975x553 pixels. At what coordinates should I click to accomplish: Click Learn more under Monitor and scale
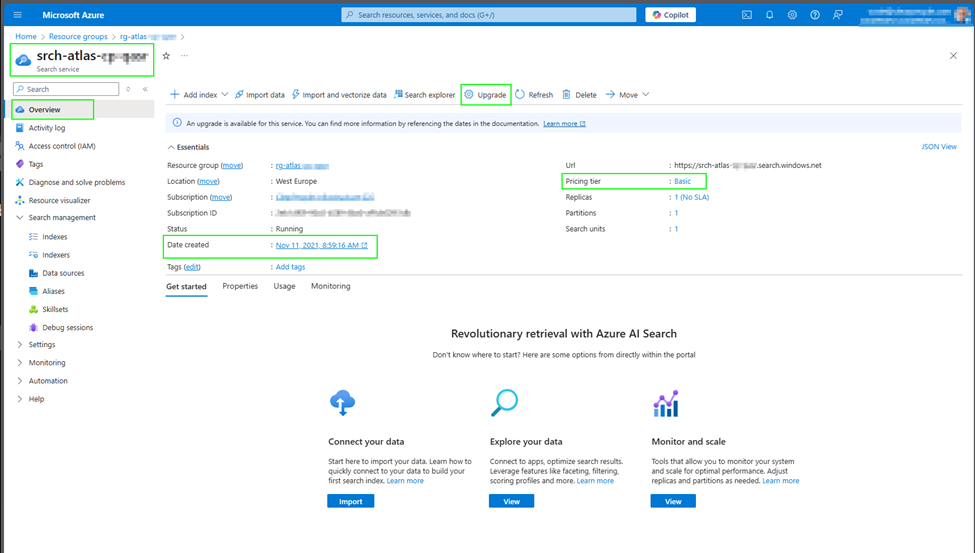(x=781, y=481)
